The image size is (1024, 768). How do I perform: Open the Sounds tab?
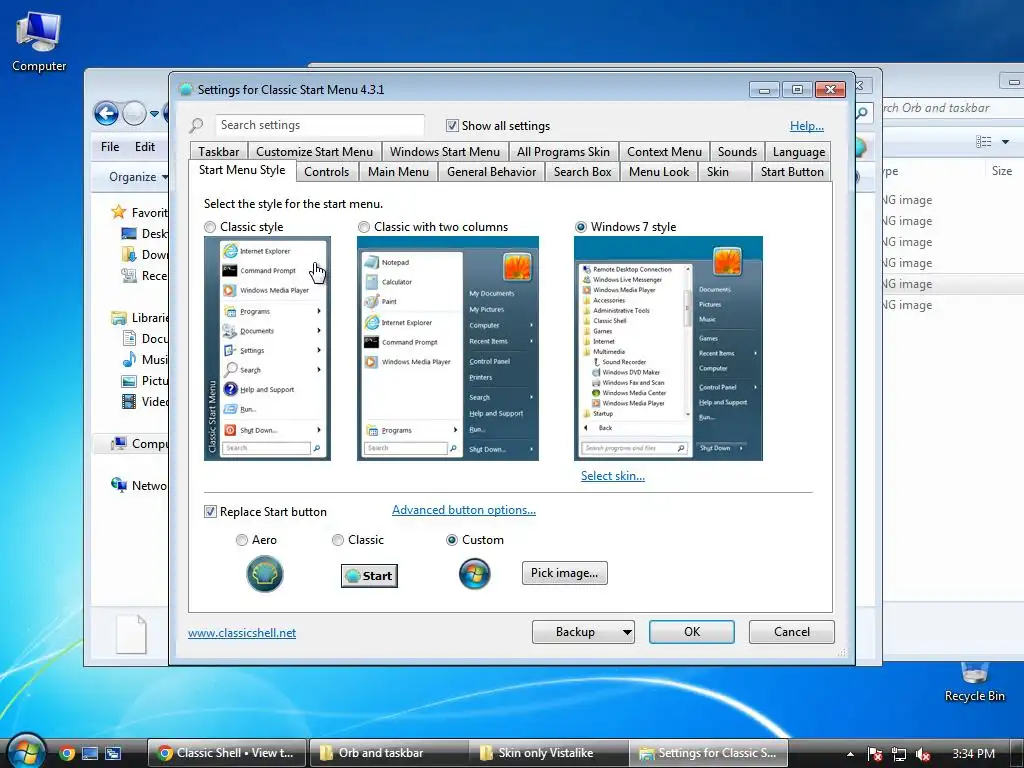737,152
